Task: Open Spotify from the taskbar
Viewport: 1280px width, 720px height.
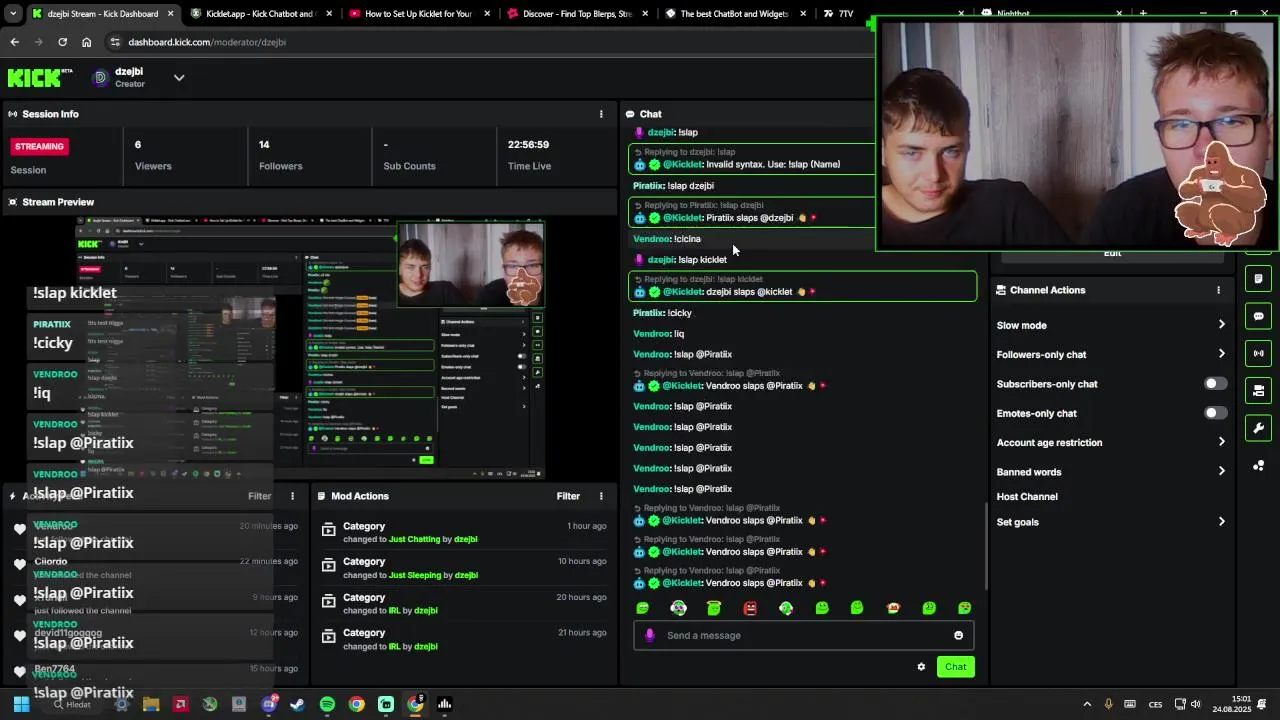Action: point(327,704)
